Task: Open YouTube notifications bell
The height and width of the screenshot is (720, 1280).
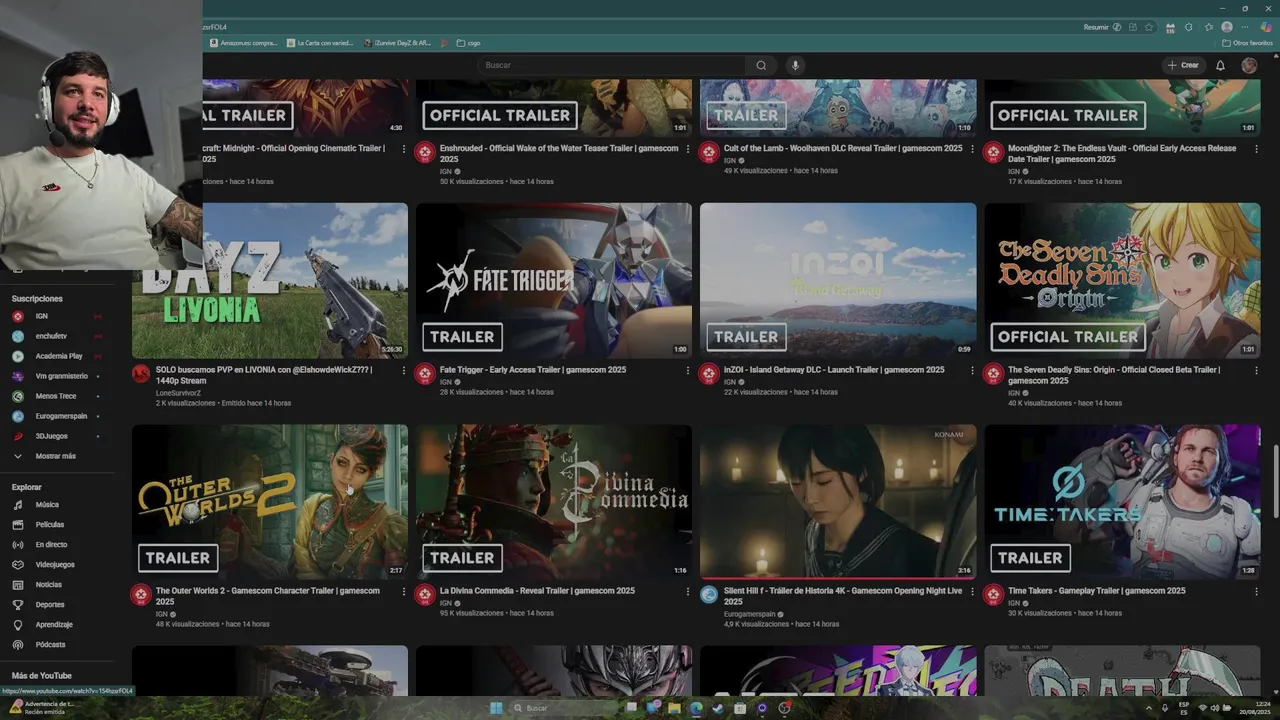Action: 1220,65
